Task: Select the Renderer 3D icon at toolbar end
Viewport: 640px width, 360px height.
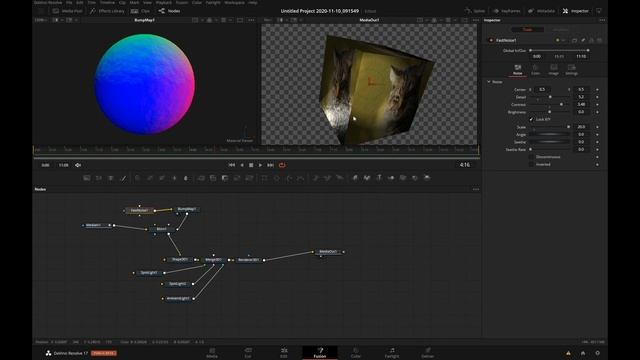Action: (427, 178)
